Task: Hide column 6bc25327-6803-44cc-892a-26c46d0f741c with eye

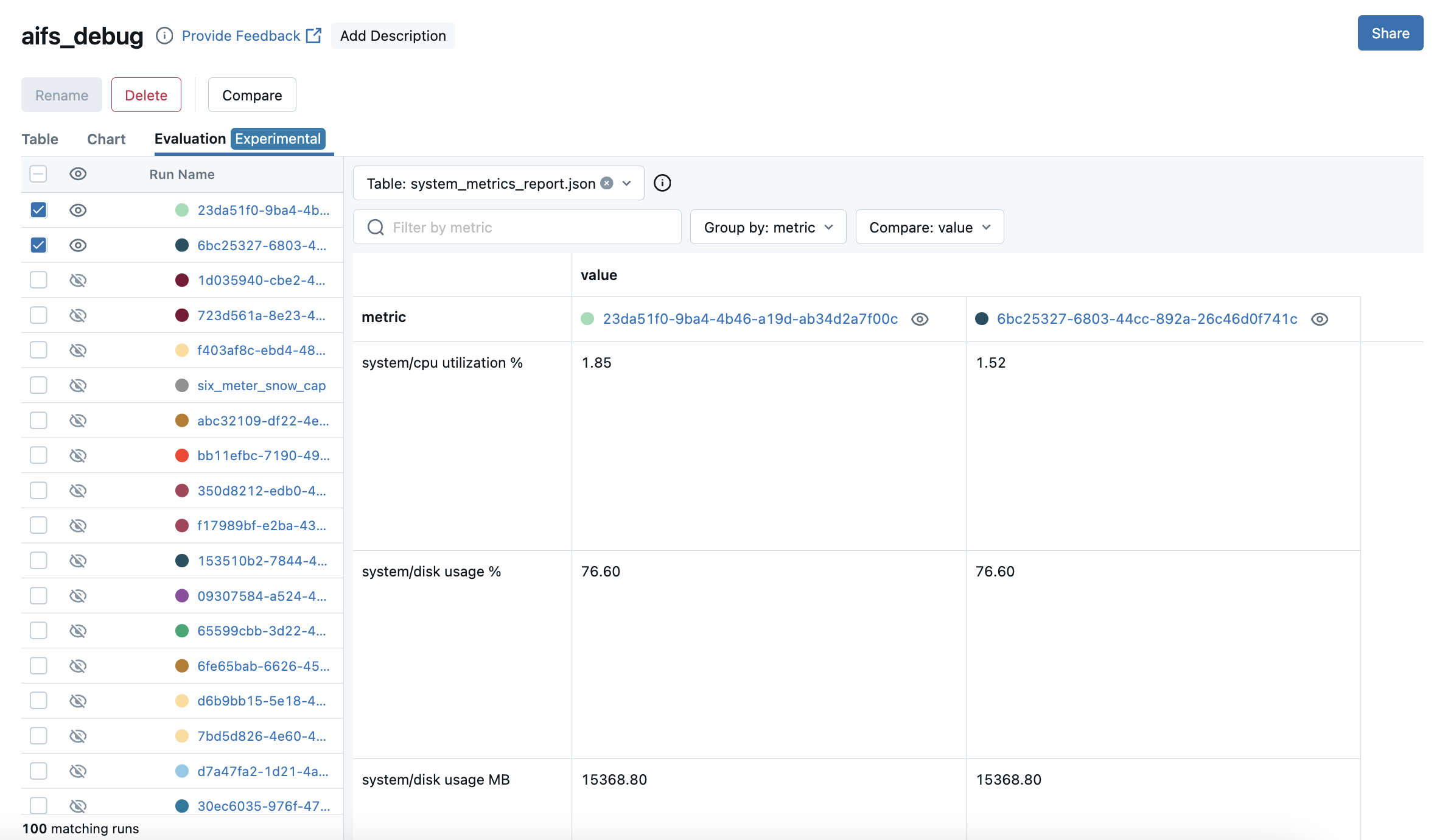Action: point(1320,320)
